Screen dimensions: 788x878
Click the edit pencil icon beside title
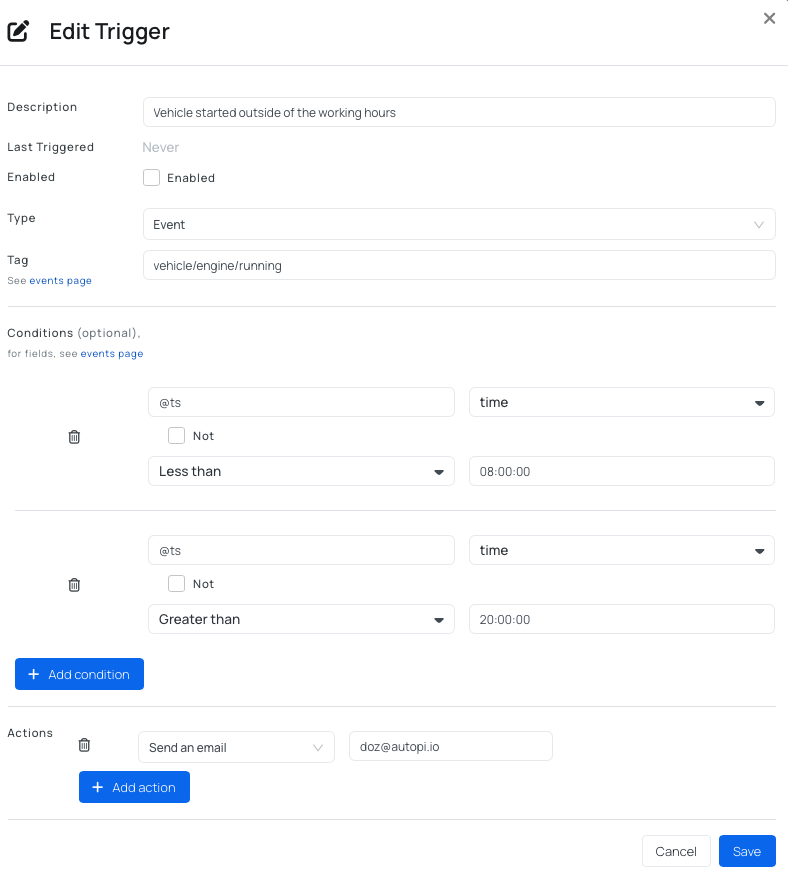18,31
